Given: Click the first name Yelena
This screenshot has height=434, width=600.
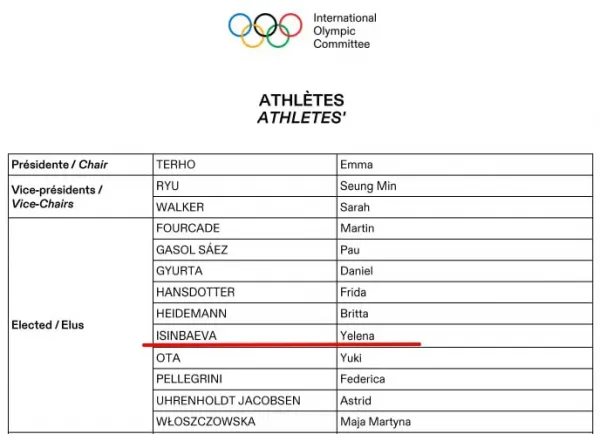Looking at the screenshot, I should pyautogui.click(x=357, y=336).
